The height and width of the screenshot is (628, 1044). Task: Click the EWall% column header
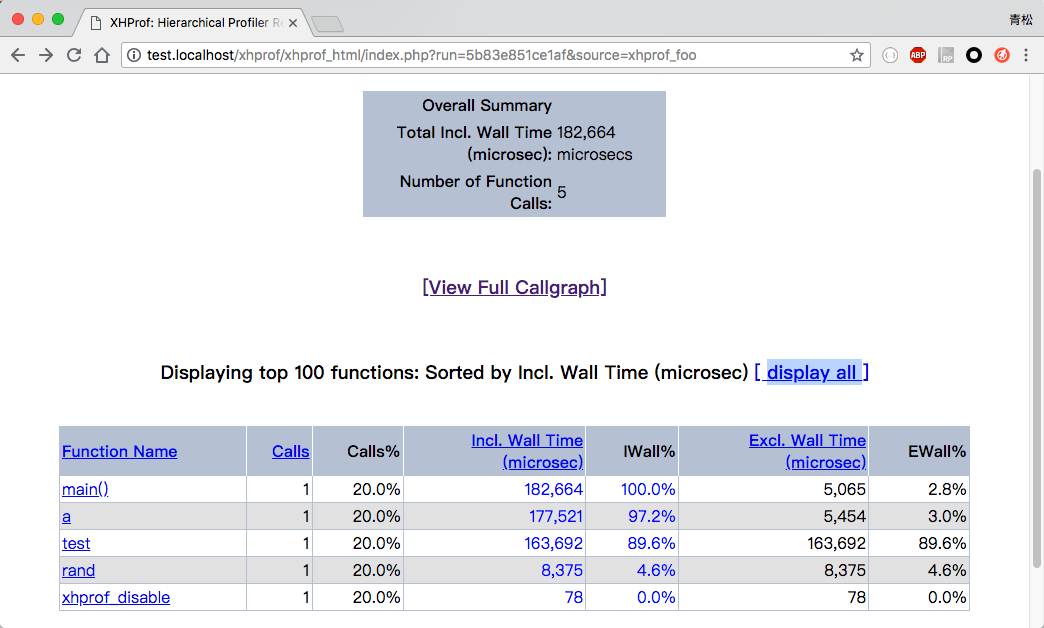pyautogui.click(x=937, y=452)
